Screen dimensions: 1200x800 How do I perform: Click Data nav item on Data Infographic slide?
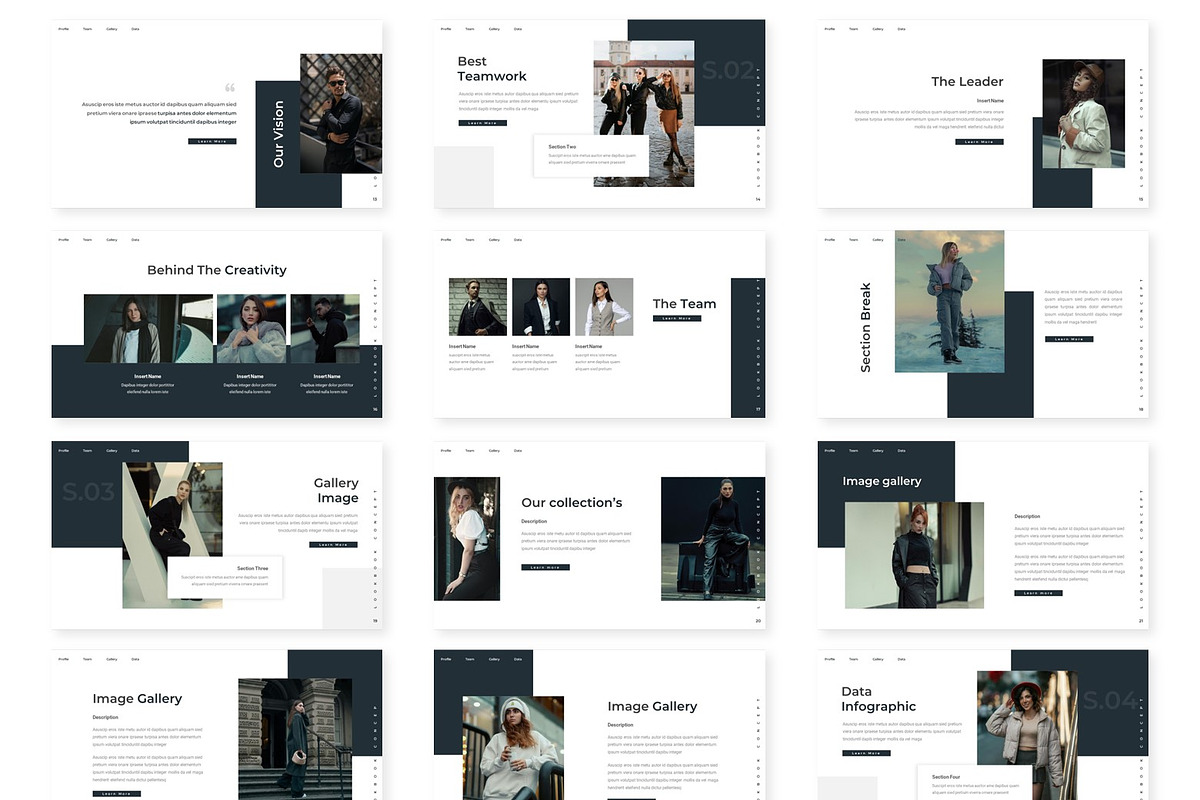901,659
